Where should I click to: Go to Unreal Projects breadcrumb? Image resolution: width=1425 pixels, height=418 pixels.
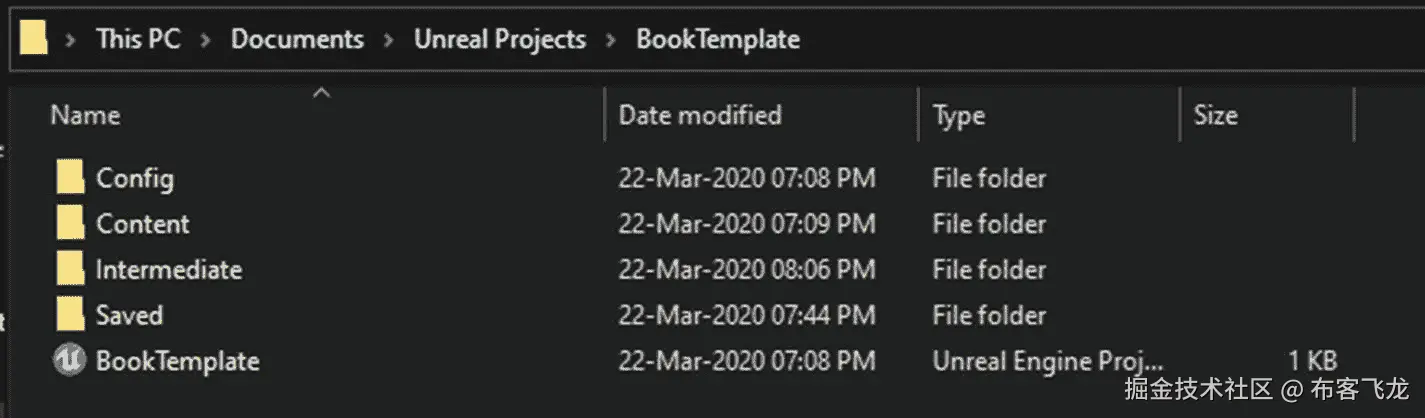500,40
